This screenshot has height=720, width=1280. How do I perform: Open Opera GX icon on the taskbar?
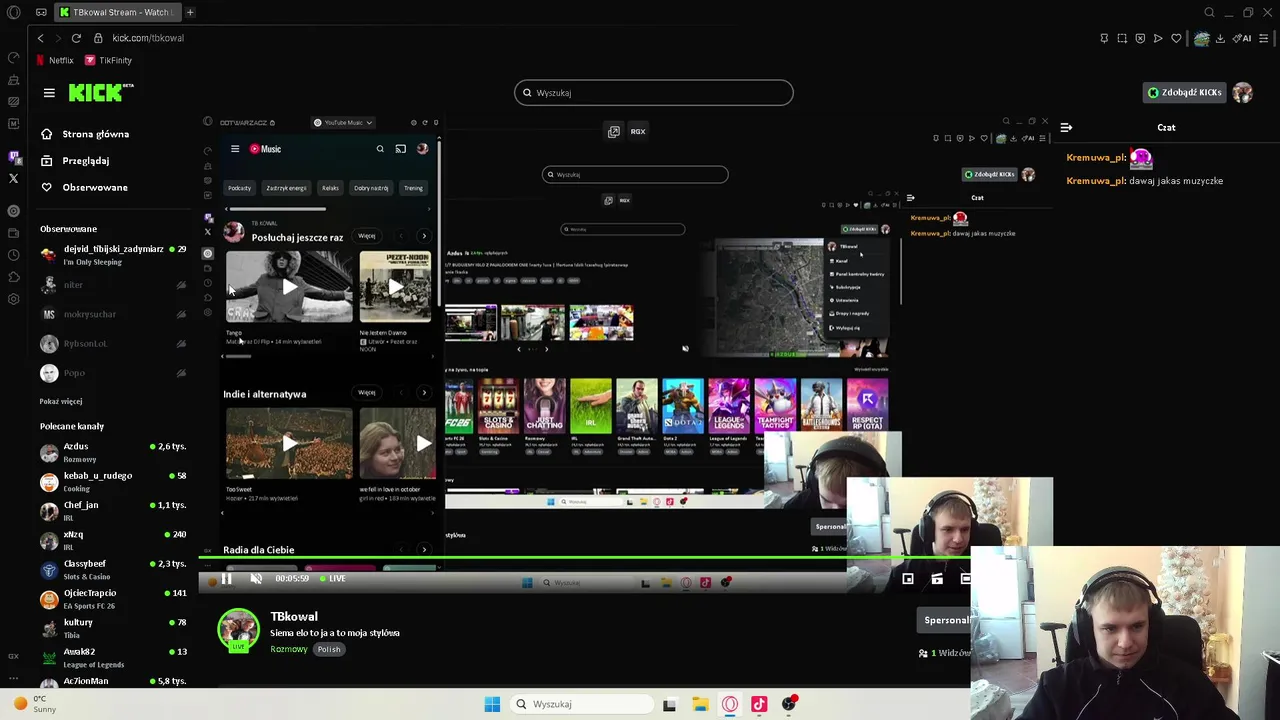[730, 704]
